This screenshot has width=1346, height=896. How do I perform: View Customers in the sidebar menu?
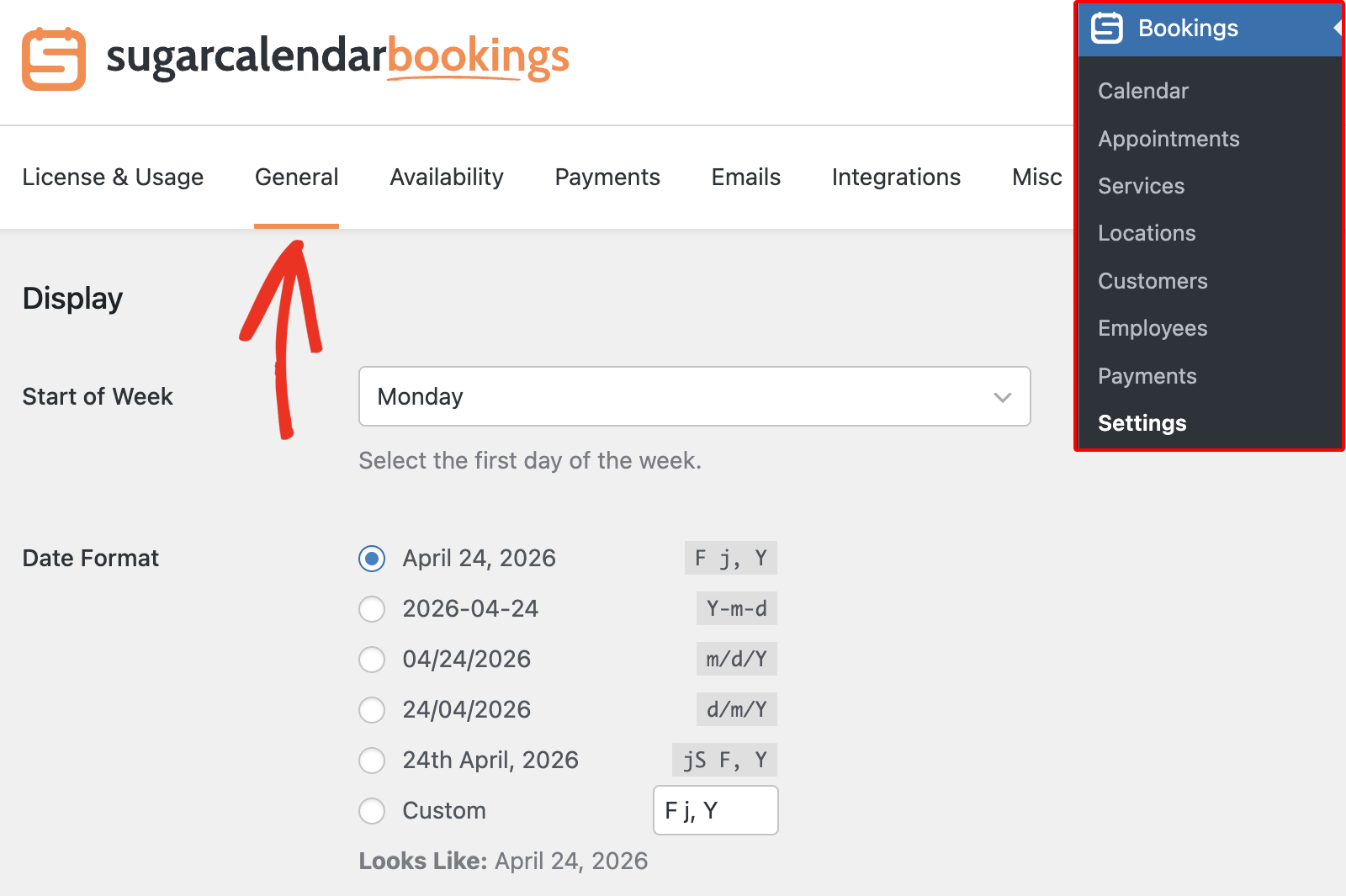(x=1153, y=281)
